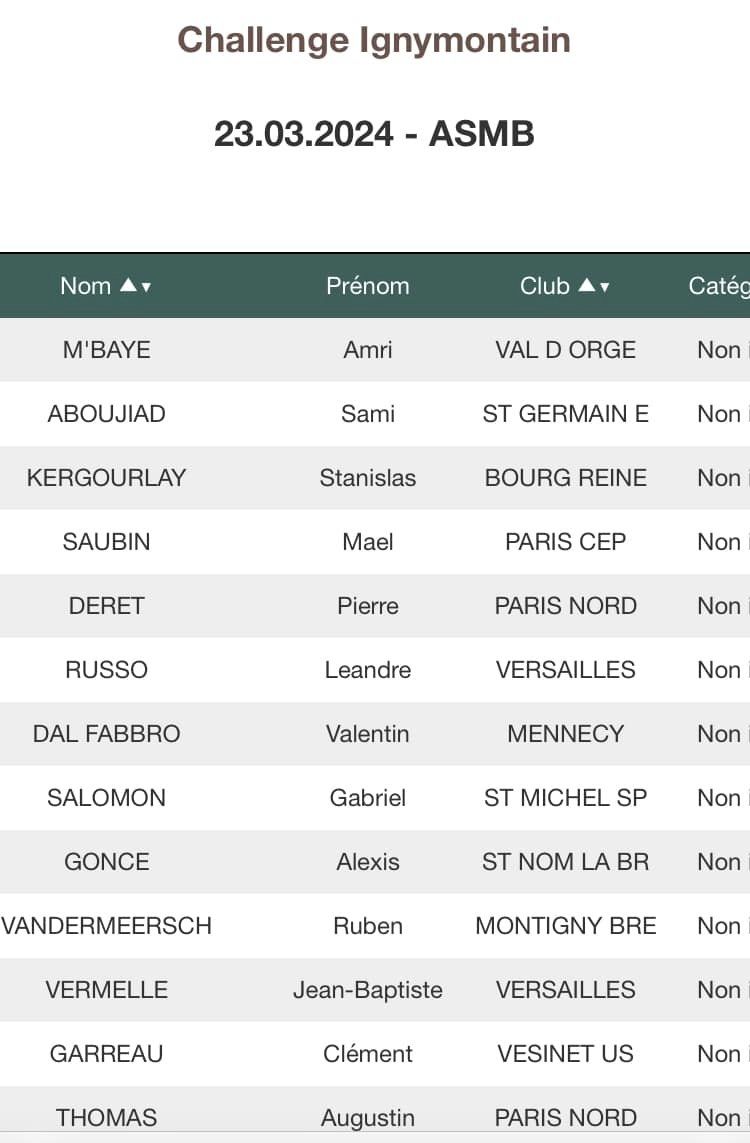
Task: Select the M'BAYE row name
Action: point(106,350)
